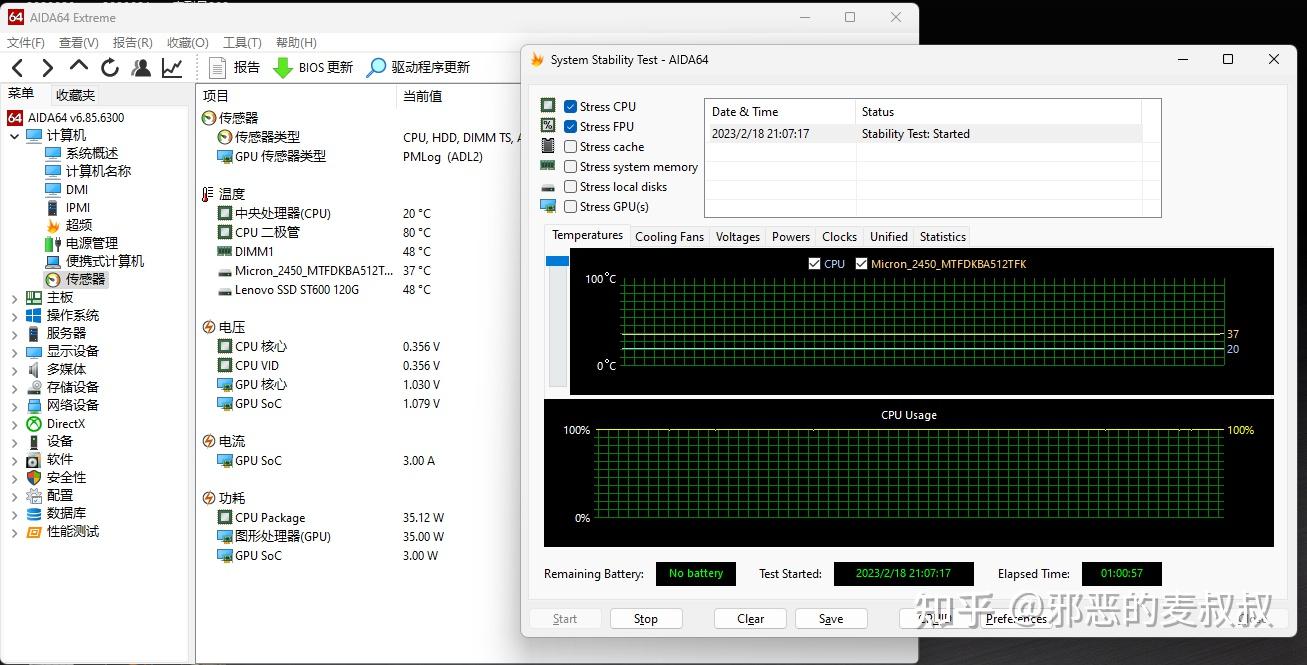Click the AIDA64 v6.85.6300 root icon
This screenshot has width=1307, height=665.
15,117
